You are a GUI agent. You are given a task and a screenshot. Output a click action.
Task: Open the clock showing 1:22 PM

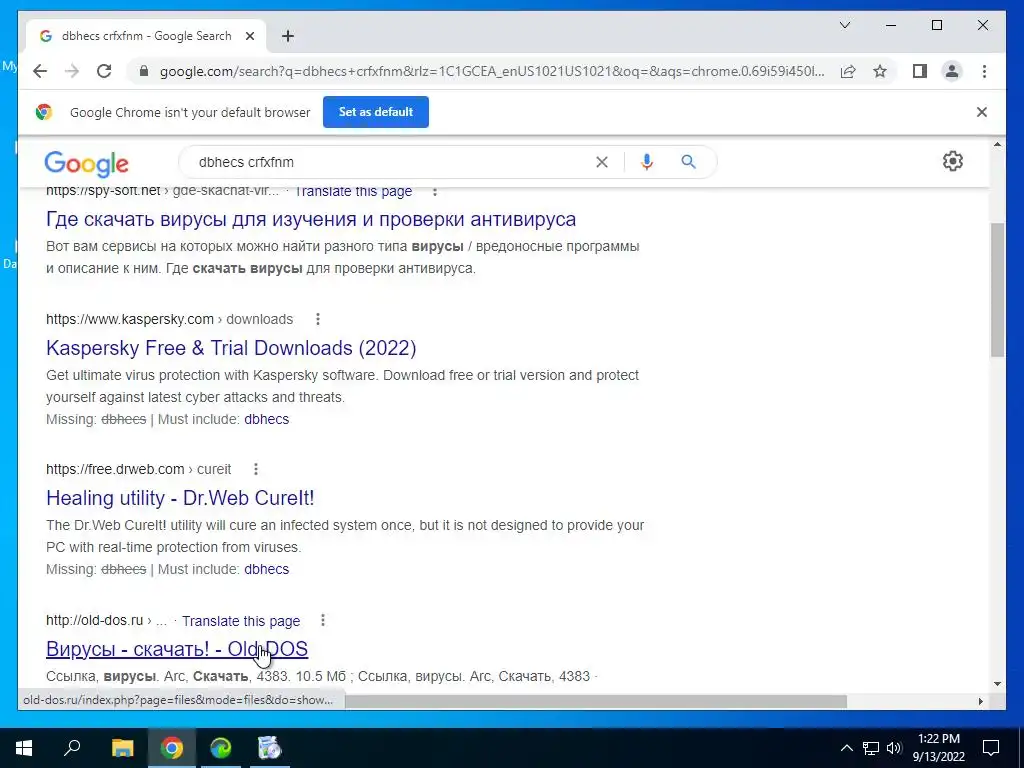pyautogui.click(x=938, y=748)
